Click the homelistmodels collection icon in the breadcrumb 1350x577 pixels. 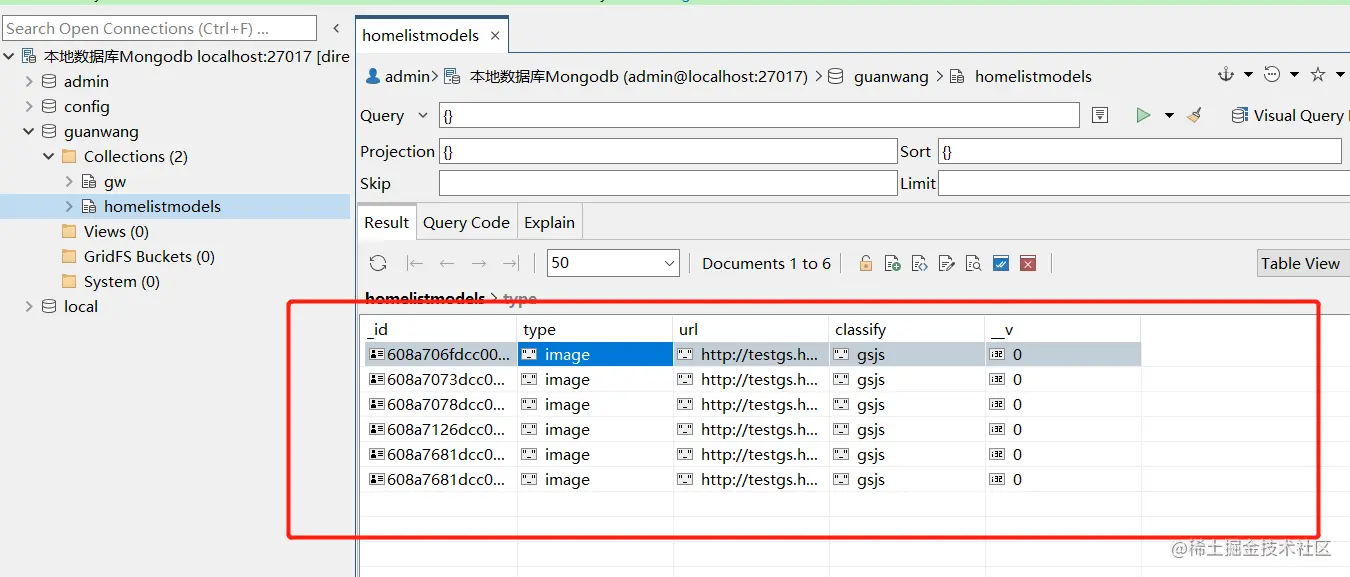click(x=957, y=76)
